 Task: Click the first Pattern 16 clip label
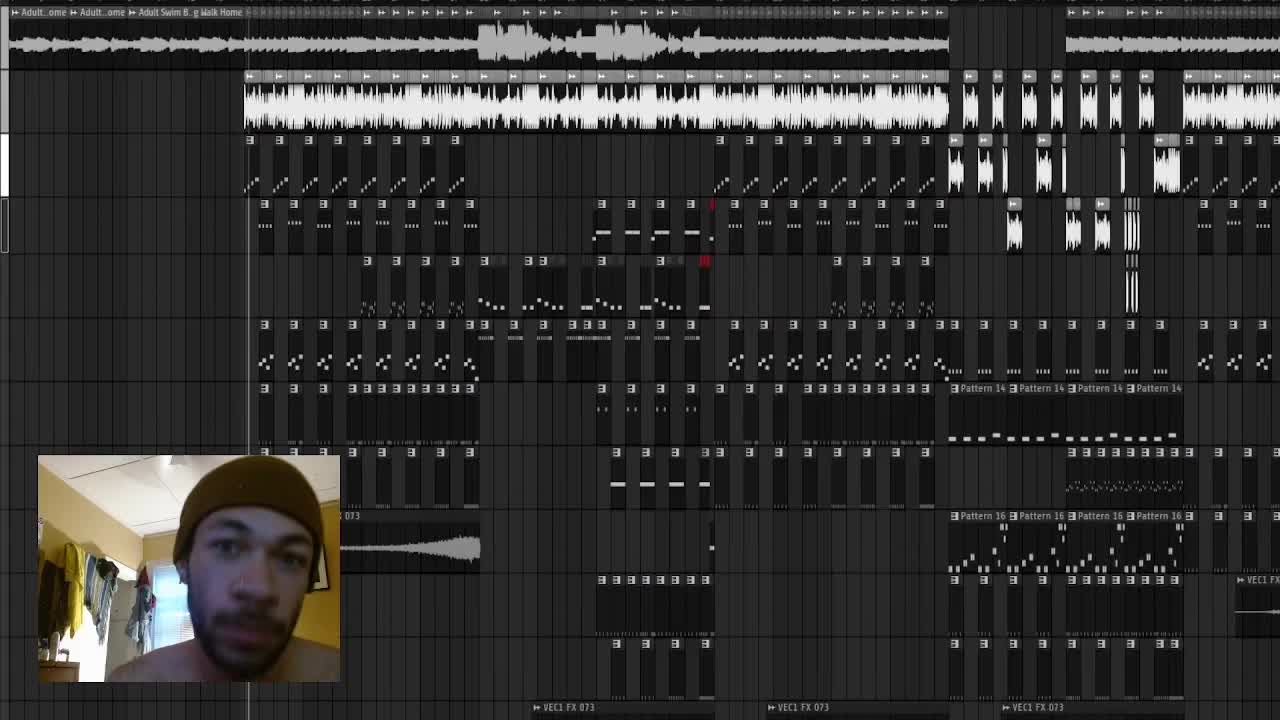click(983, 516)
